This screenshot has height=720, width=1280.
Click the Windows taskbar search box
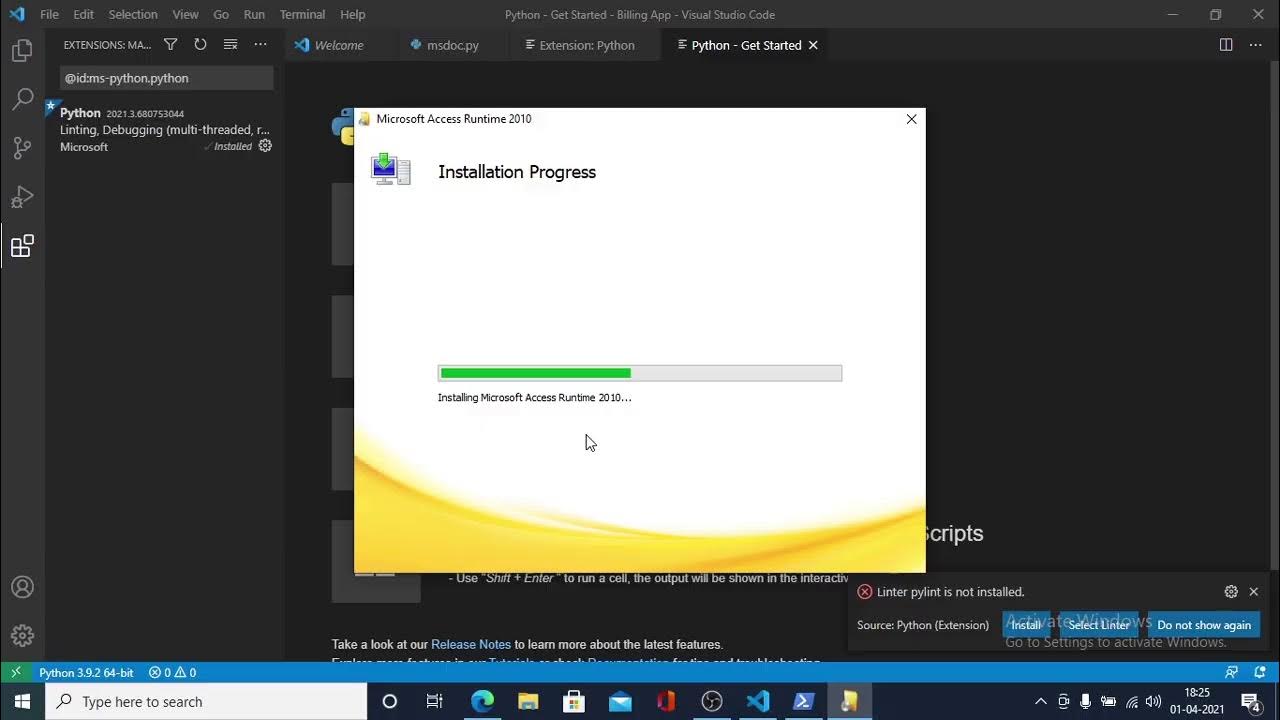coord(207,701)
